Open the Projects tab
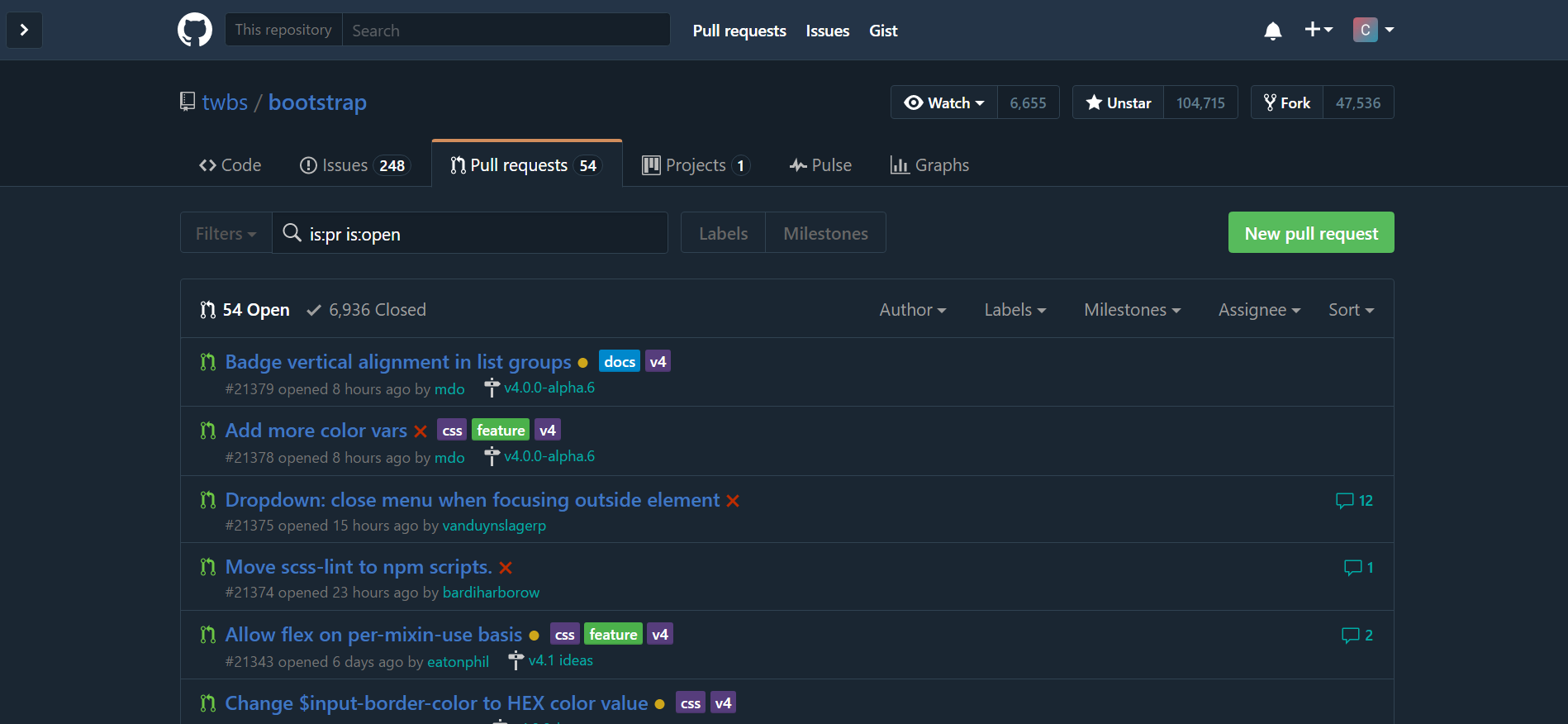The height and width of the screenshot is (724, 1568). pyautogui.click(x=696, y=165)
